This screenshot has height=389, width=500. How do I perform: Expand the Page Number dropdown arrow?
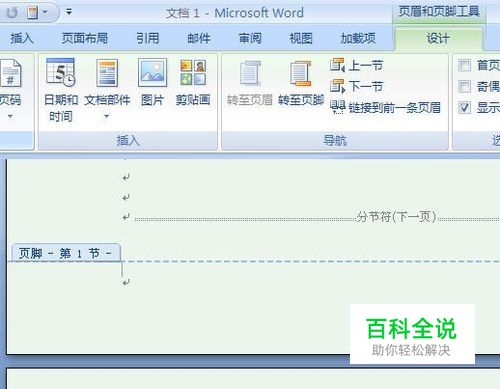[10, 116]
